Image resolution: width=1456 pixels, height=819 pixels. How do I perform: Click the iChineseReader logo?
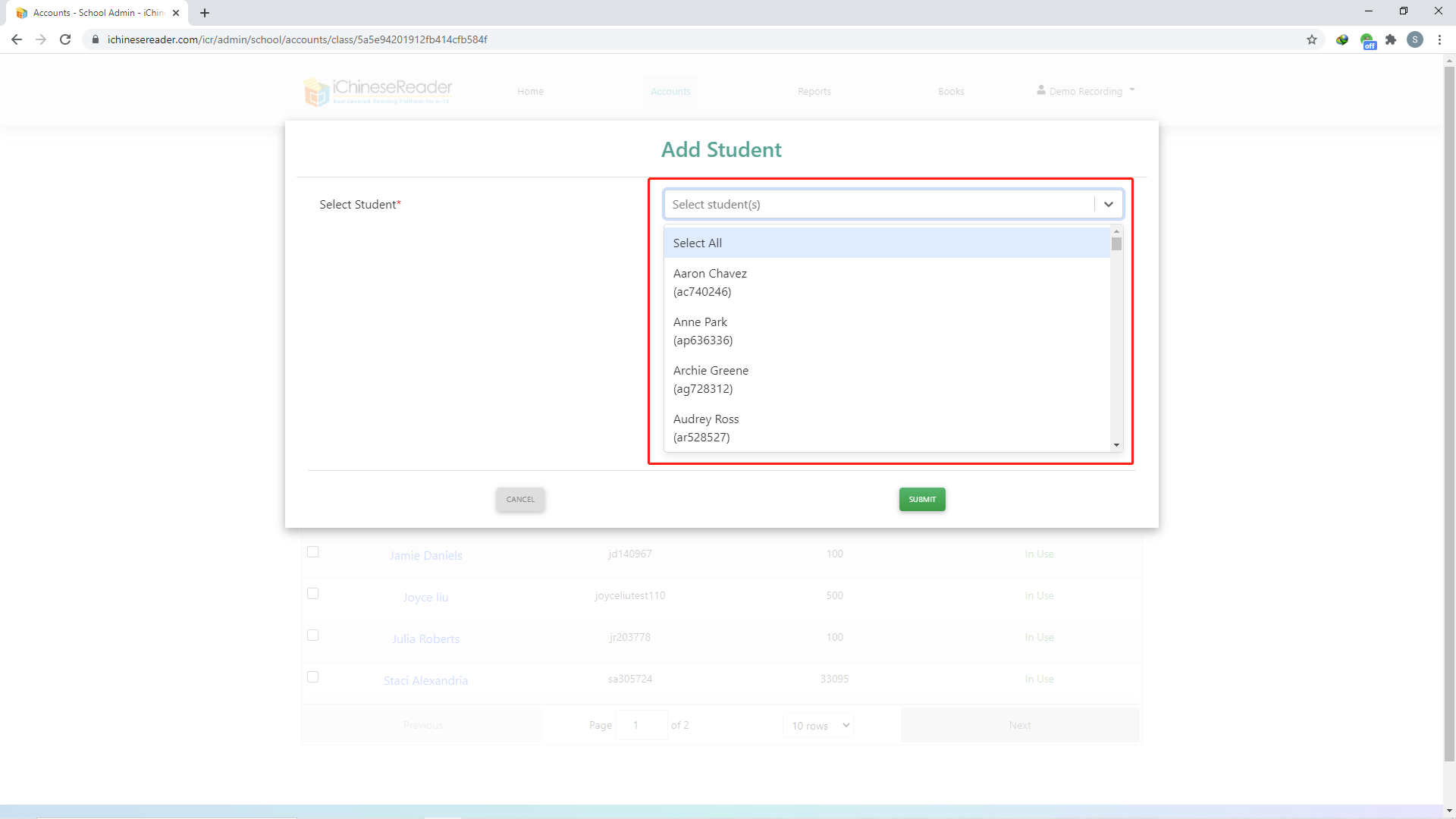pos(378,92)
